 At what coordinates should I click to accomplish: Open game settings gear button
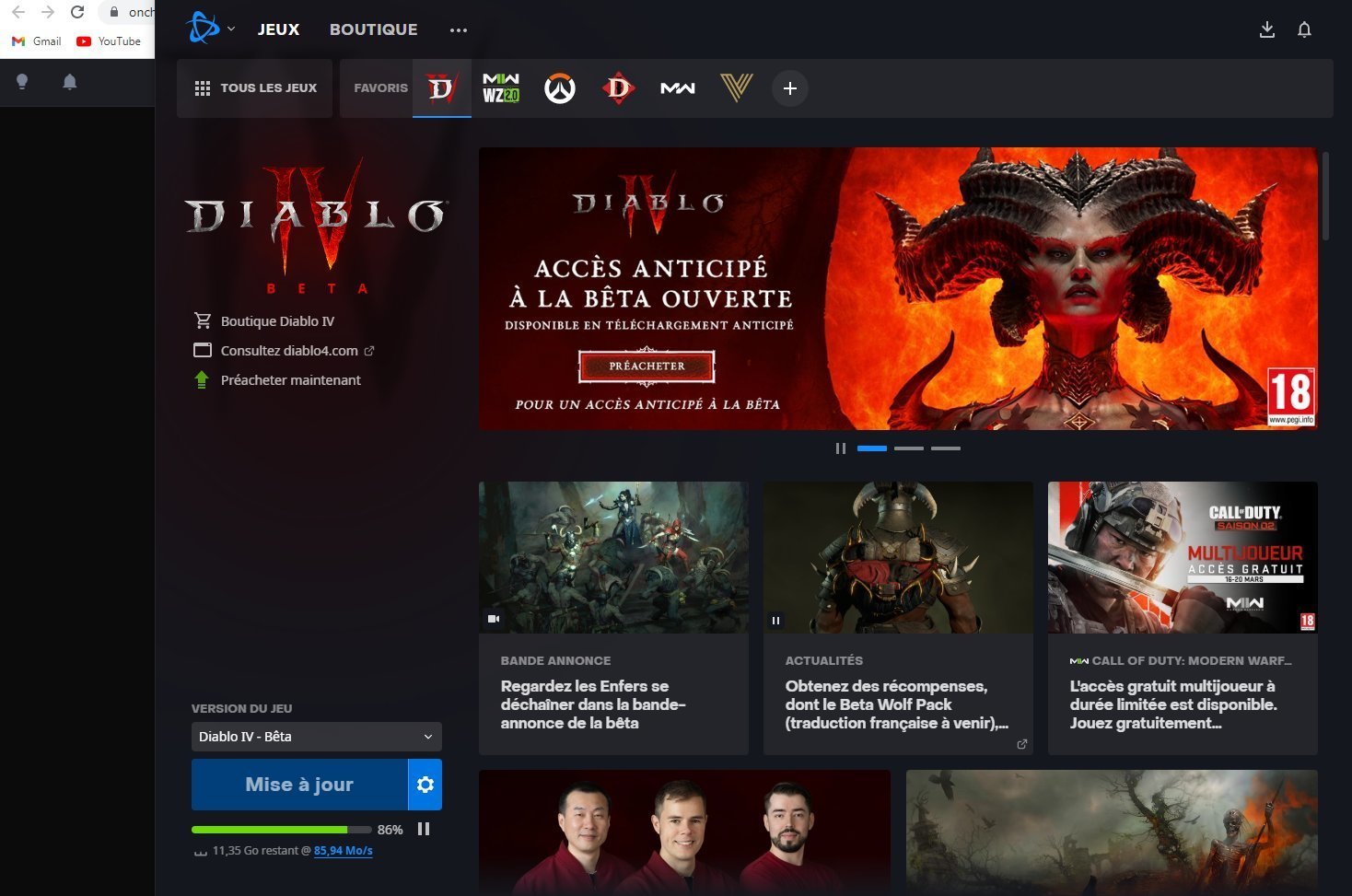425,785
